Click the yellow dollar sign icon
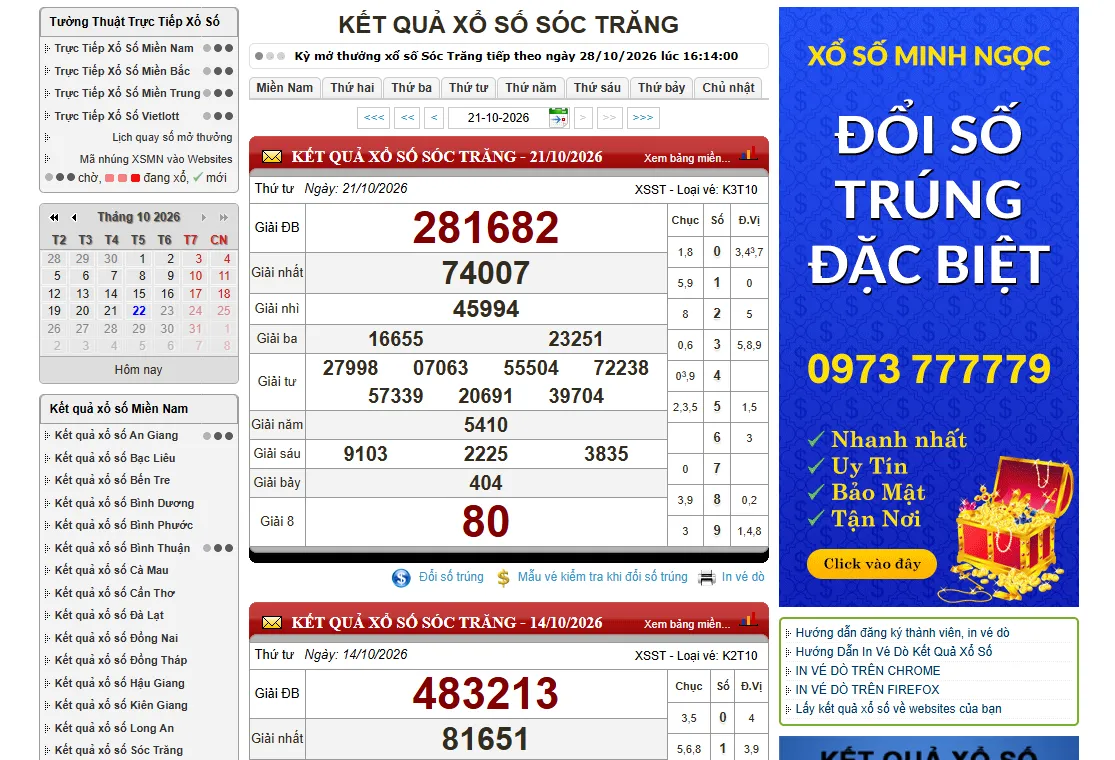This screenshot has height=760, width=1115. point(503,578)
